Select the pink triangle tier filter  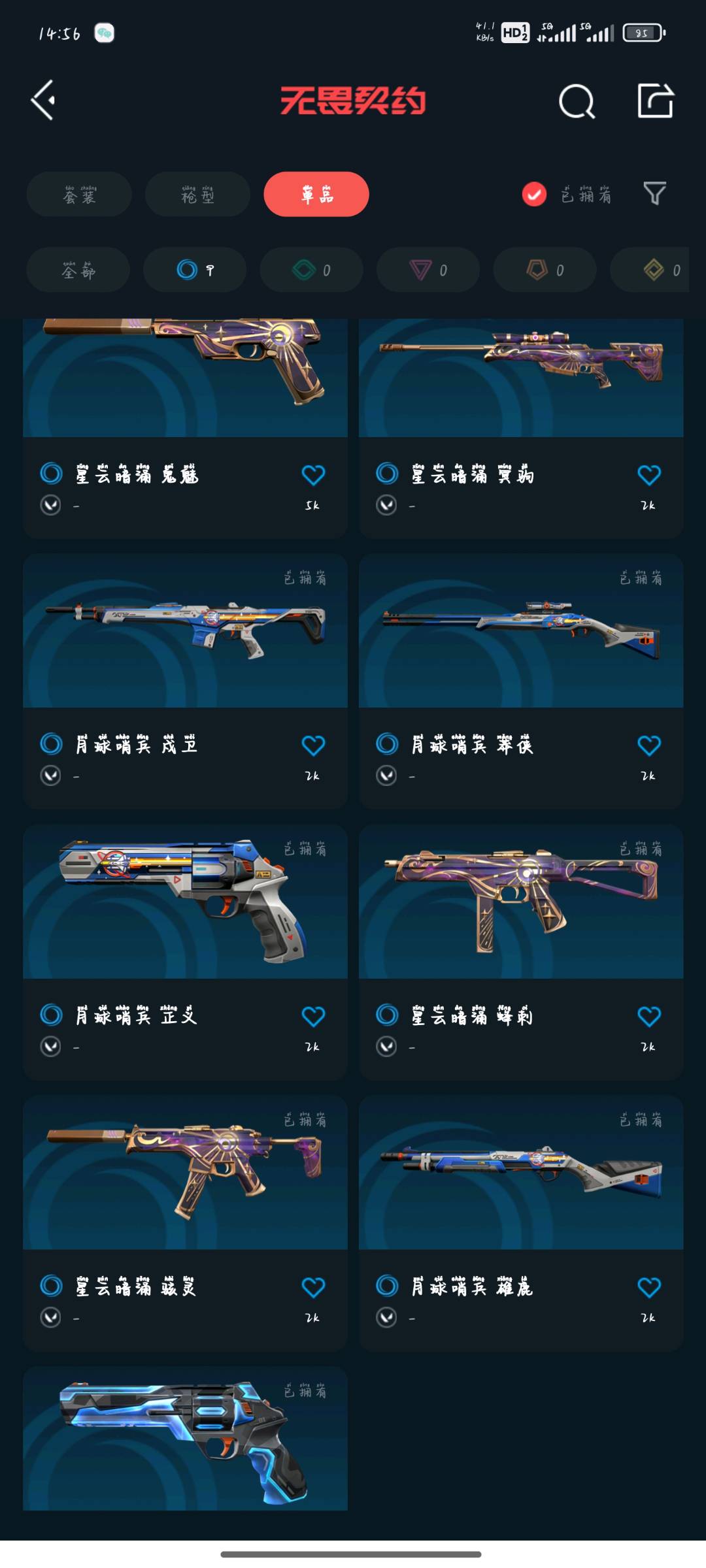tap(428, 270)
